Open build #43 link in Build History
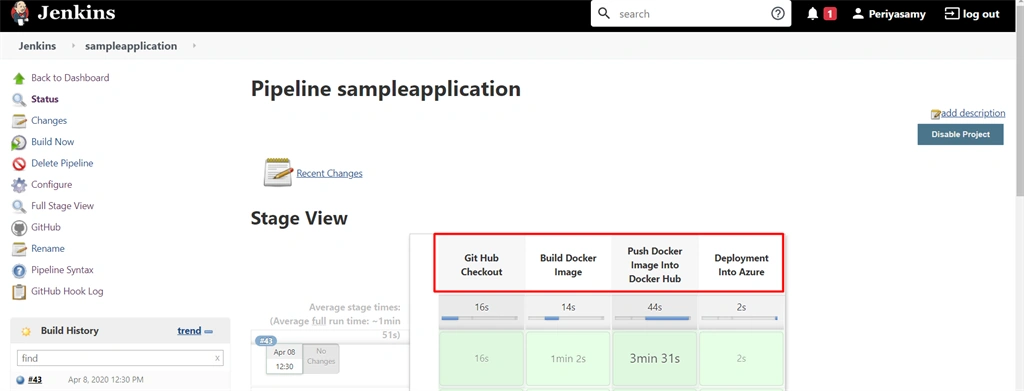The image size is (1024, 391). coord(35,380)
